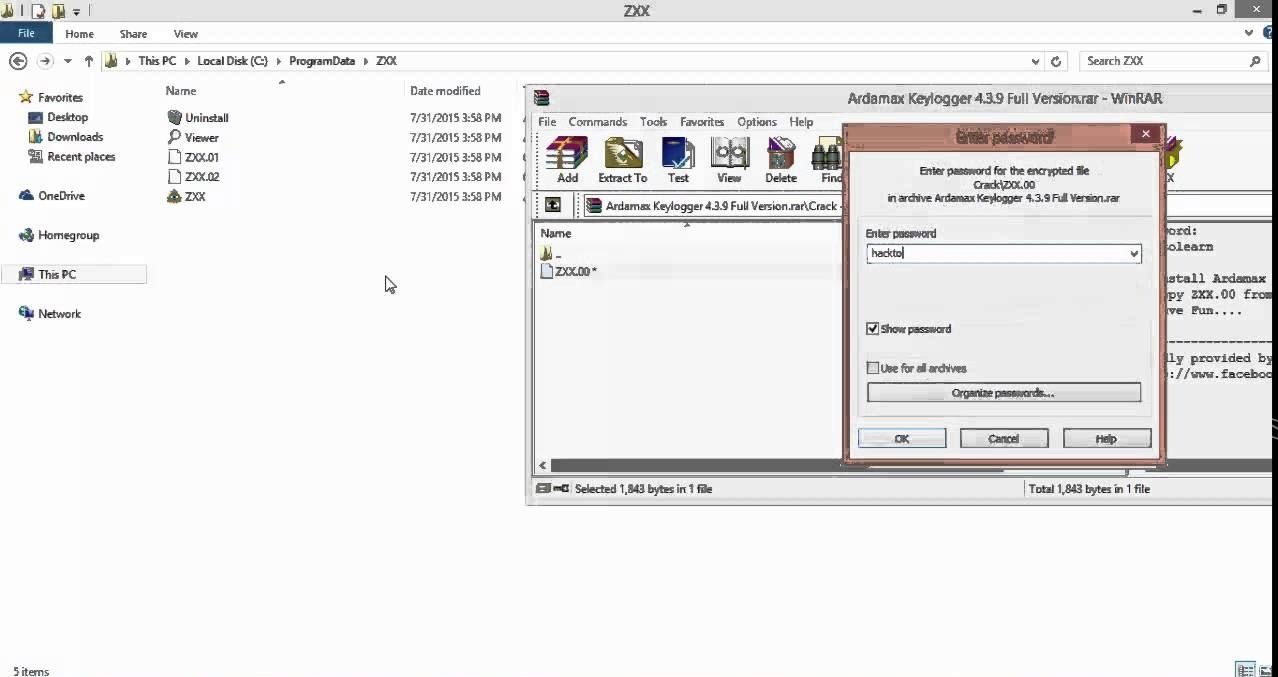Uncheck the Show password checkbox

click(x=873, y=329)
